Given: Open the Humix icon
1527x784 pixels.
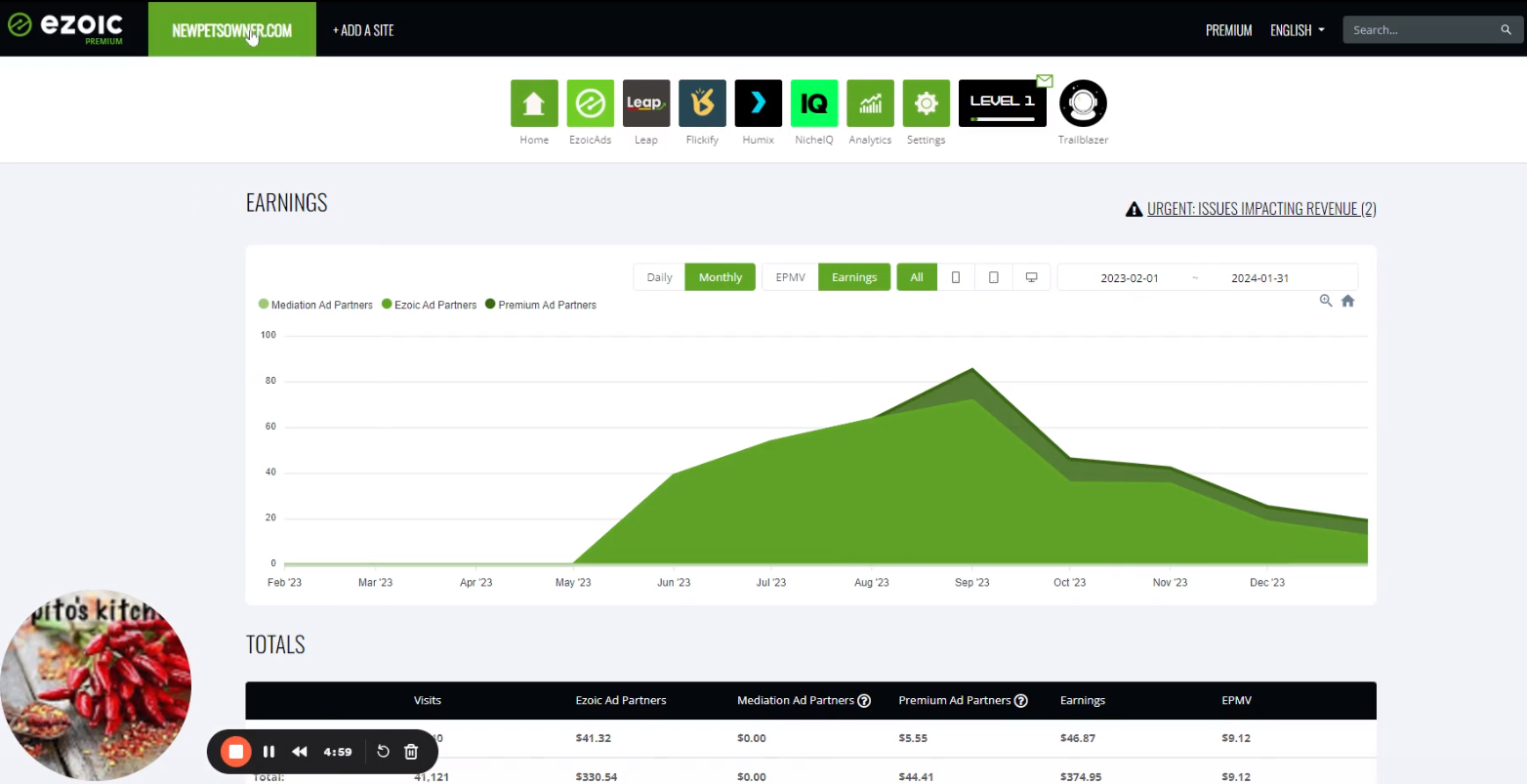Looking at the screenshot, I should pos(759,103).
